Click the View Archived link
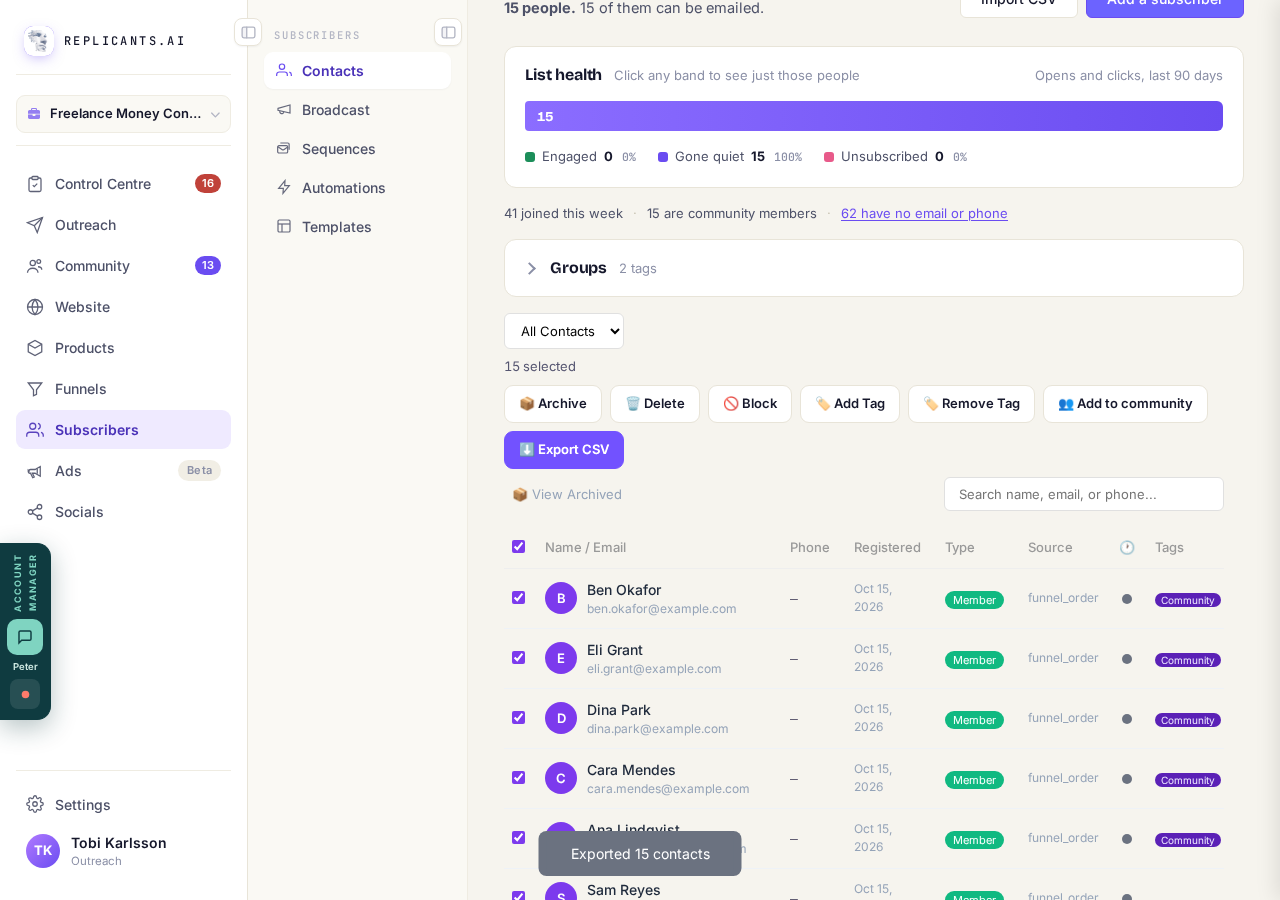The image size is (1280, 900). tap(567, 495)
